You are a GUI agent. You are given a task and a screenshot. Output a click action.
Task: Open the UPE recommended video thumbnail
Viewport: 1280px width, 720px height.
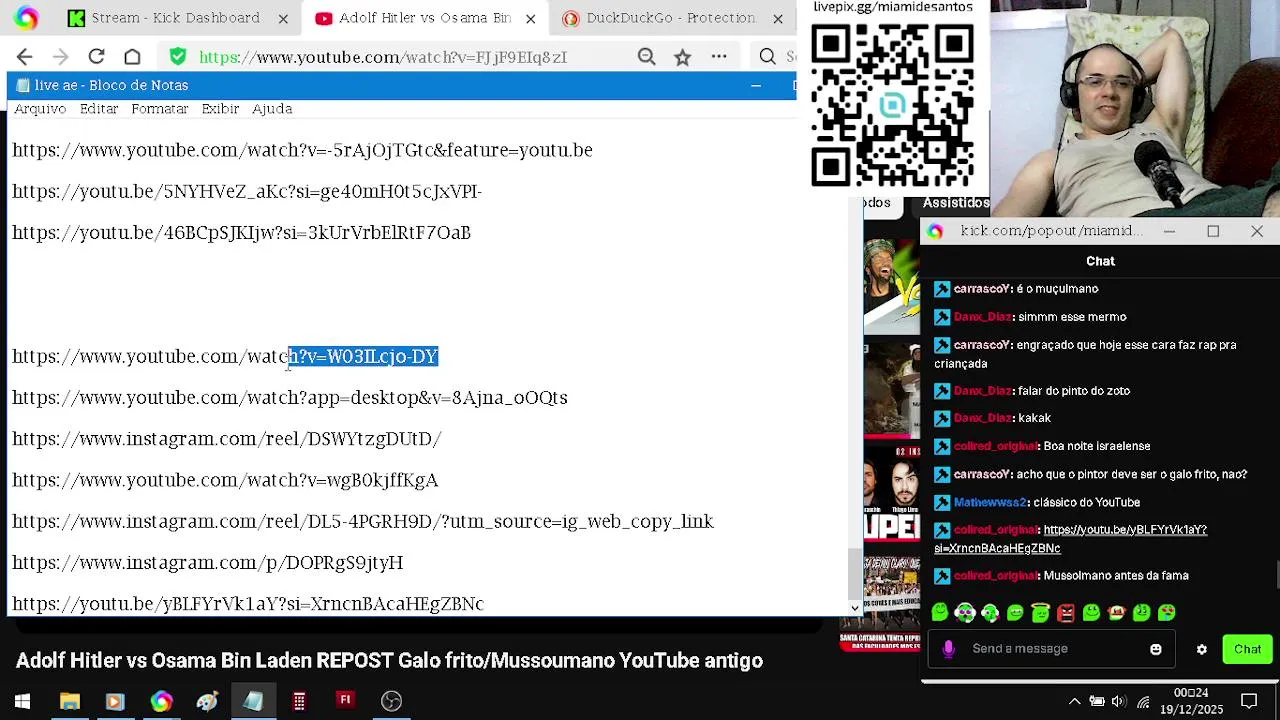point(892,494)
